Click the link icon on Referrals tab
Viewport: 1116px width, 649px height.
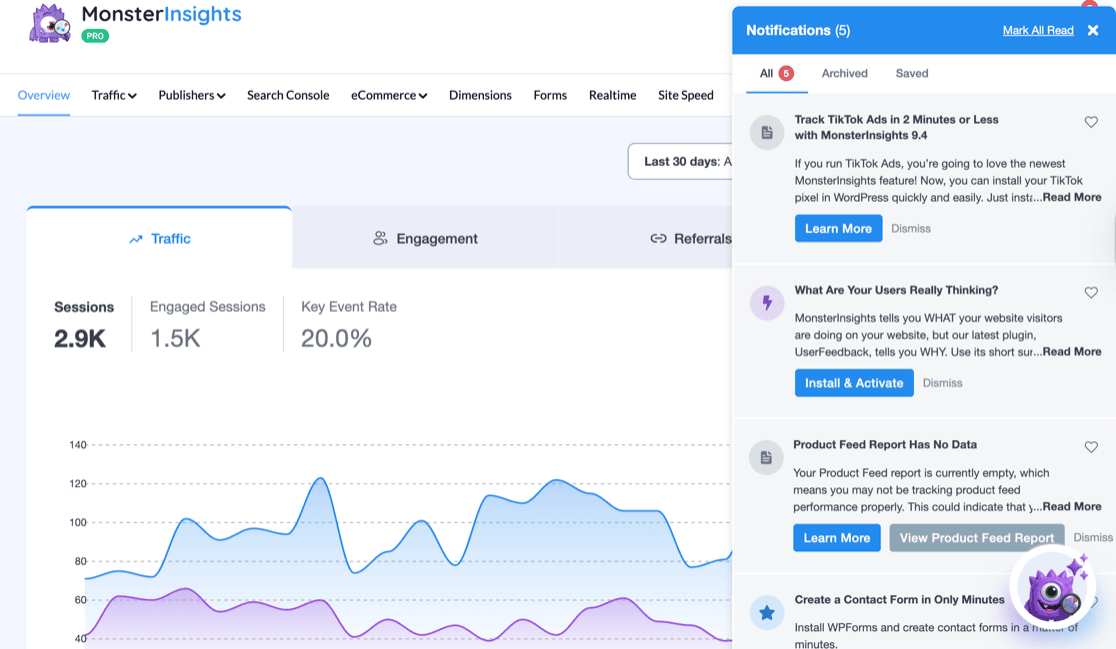tap(658, 238)
